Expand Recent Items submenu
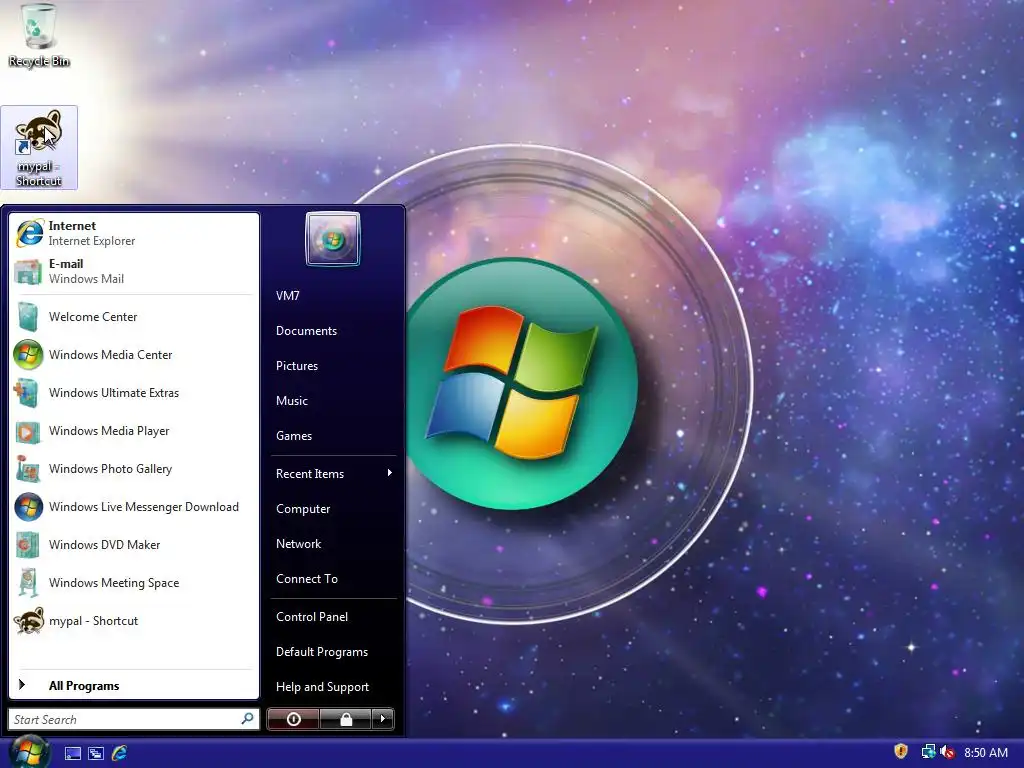This screenshot has width=1024, height=768. click(334, 473)
